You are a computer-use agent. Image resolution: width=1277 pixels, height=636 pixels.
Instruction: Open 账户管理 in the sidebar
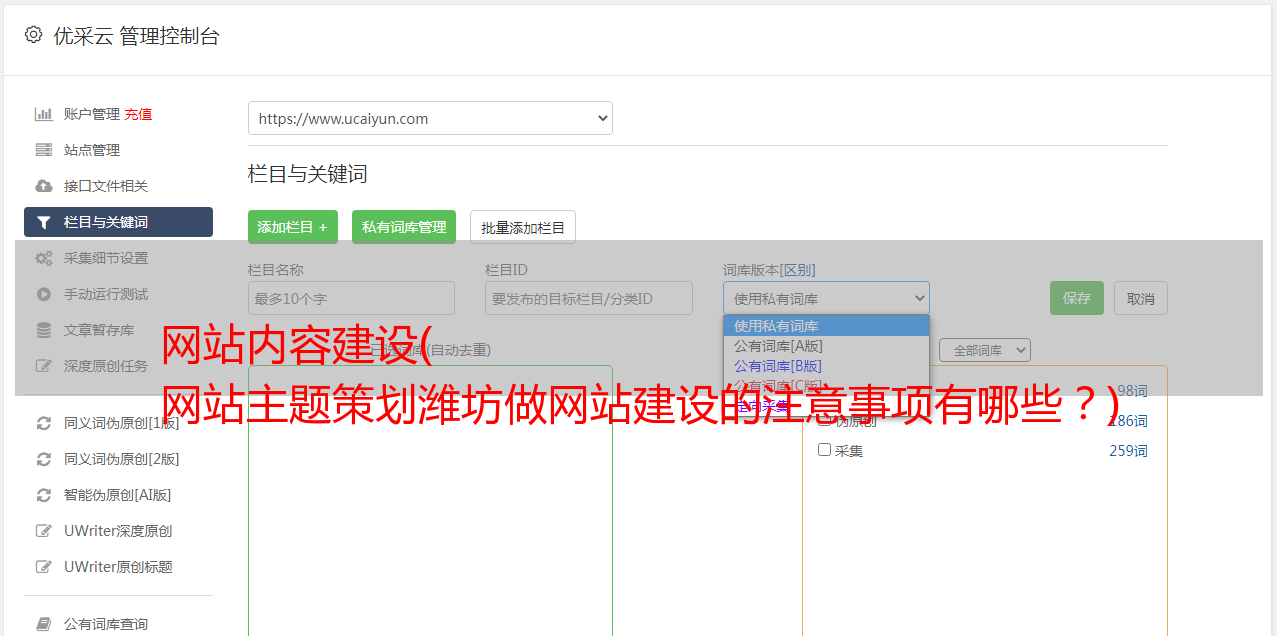pos(92,114)
